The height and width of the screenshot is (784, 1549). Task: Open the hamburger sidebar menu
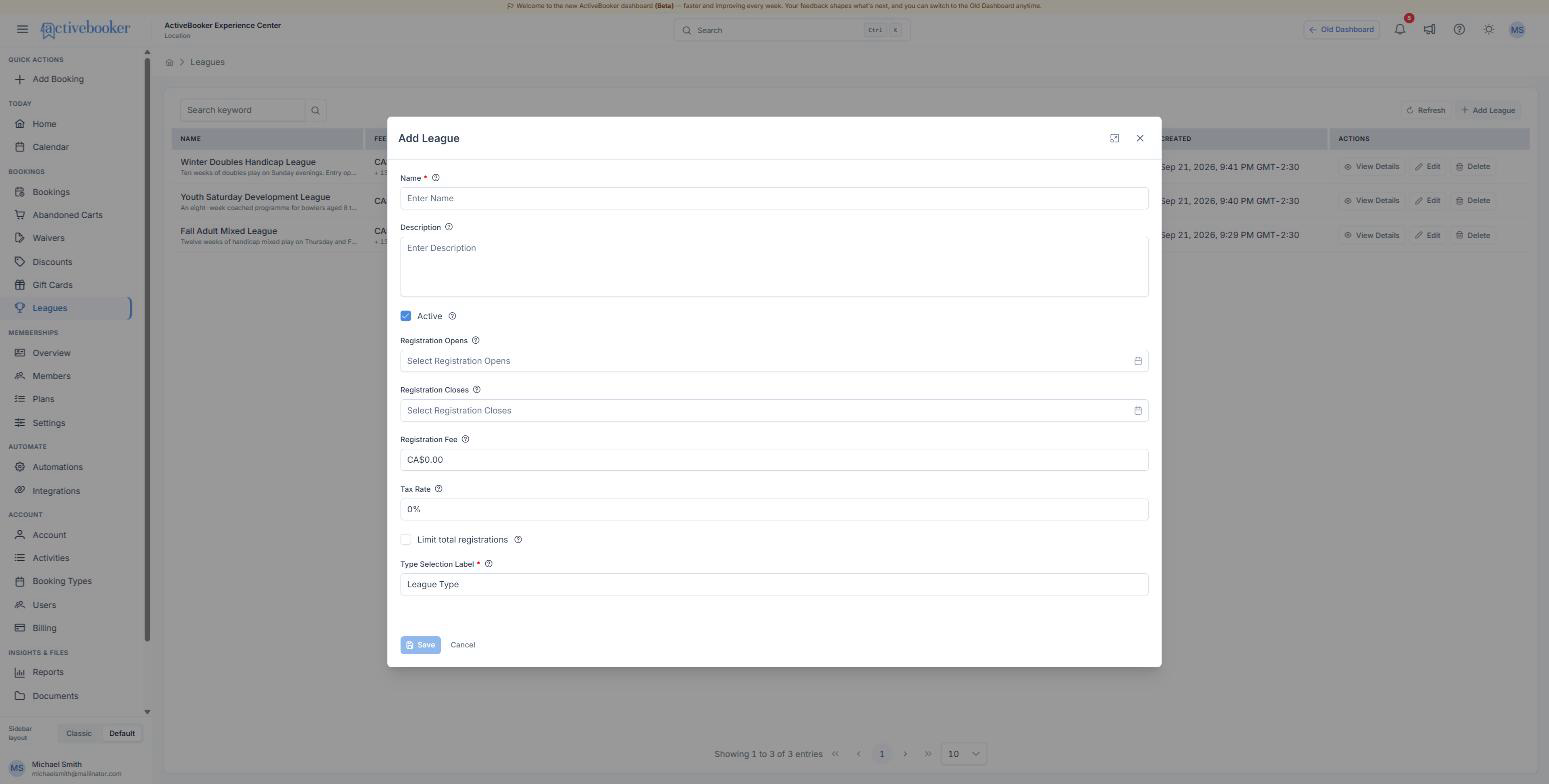[x=22, y=29]
